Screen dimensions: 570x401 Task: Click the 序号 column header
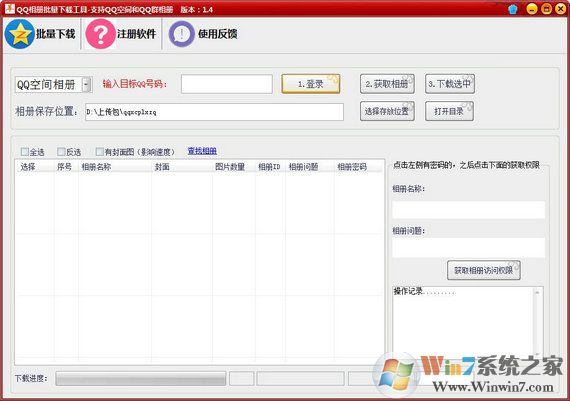coord(66,167)
